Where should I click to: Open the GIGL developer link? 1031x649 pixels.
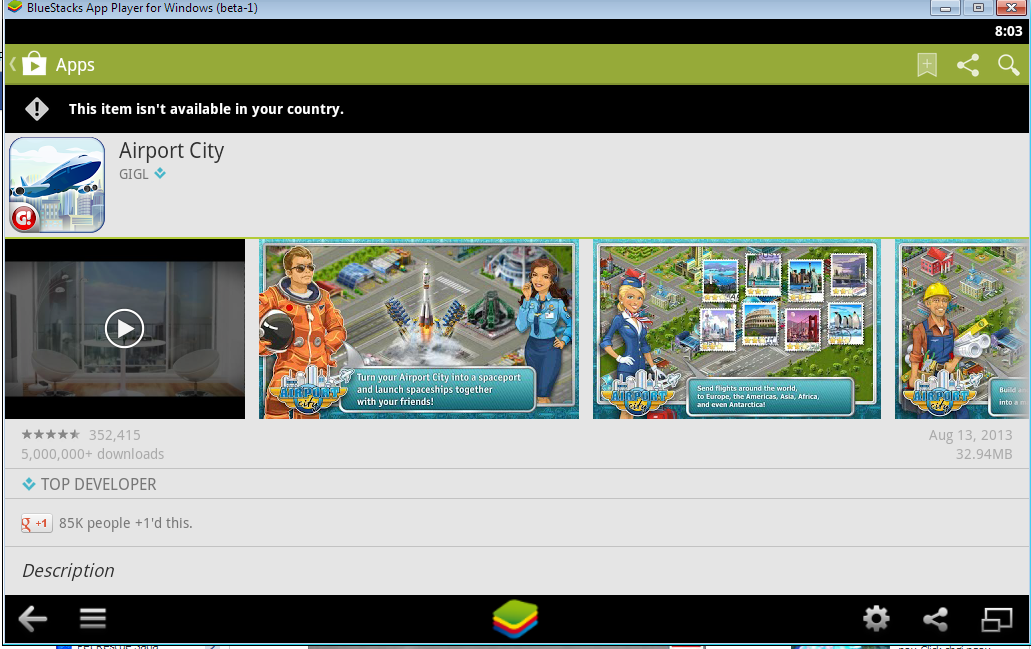coord(133,174)
